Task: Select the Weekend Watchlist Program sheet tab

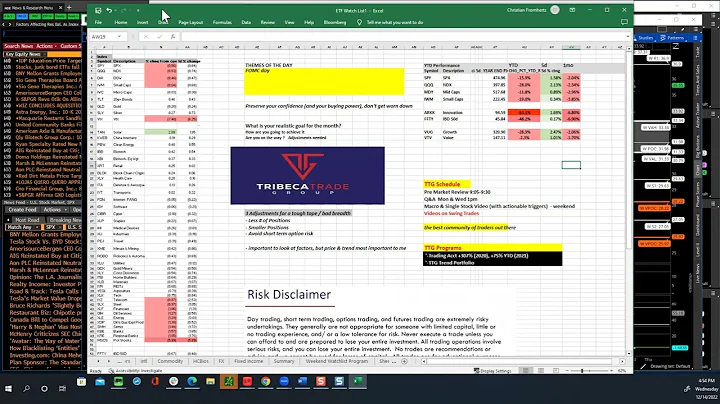Action: pos(337,361)
